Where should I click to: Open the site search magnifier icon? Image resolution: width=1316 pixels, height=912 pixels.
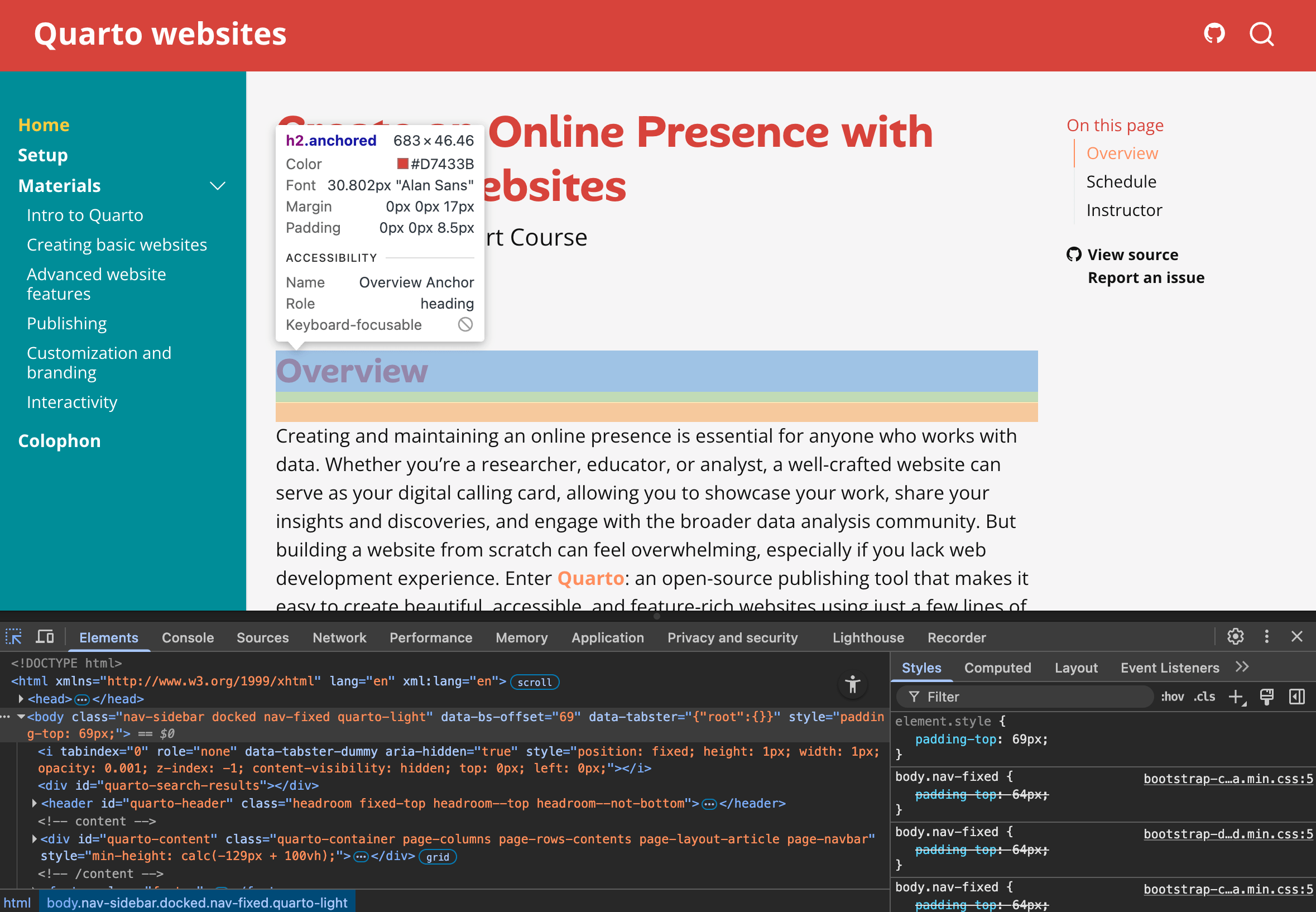click(x=1261, y=33)
